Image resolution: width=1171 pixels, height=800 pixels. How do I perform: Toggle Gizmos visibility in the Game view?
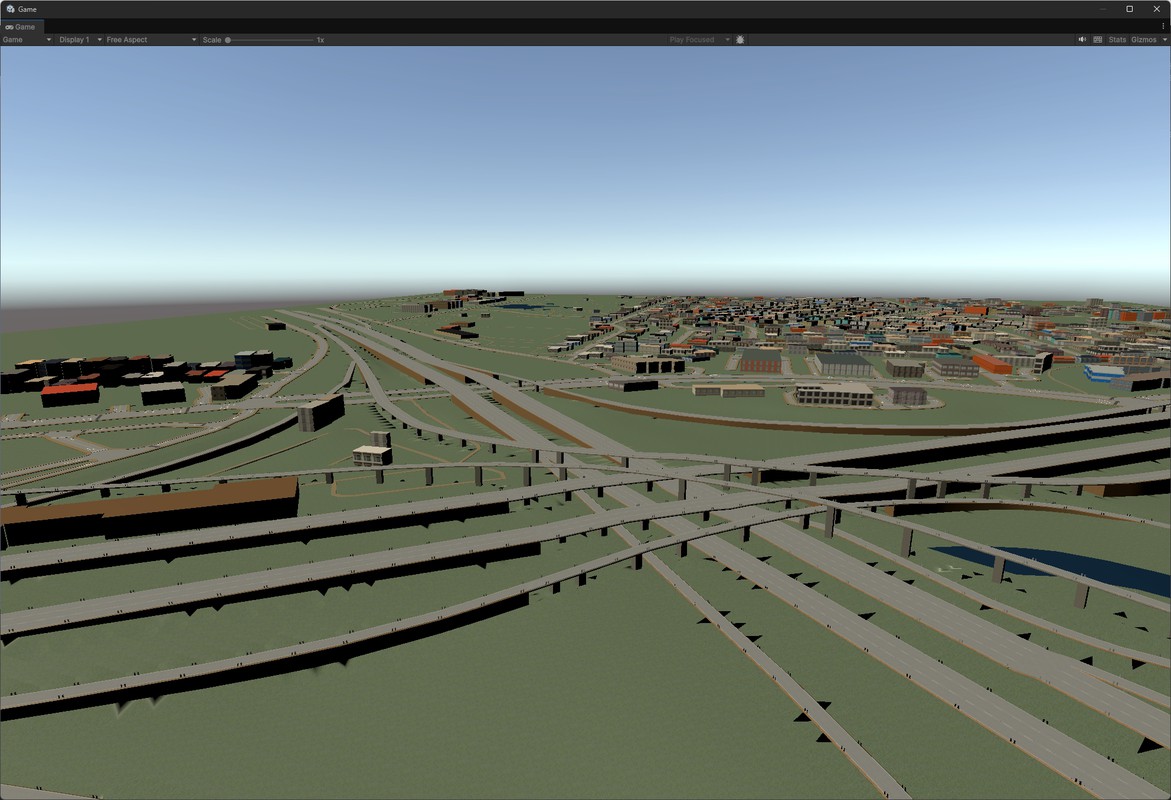click(1142, 39)
